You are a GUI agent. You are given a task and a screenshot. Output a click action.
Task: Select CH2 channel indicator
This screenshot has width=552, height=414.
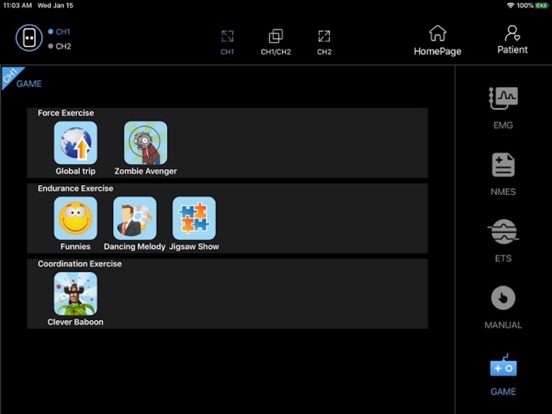pos(59,46)
